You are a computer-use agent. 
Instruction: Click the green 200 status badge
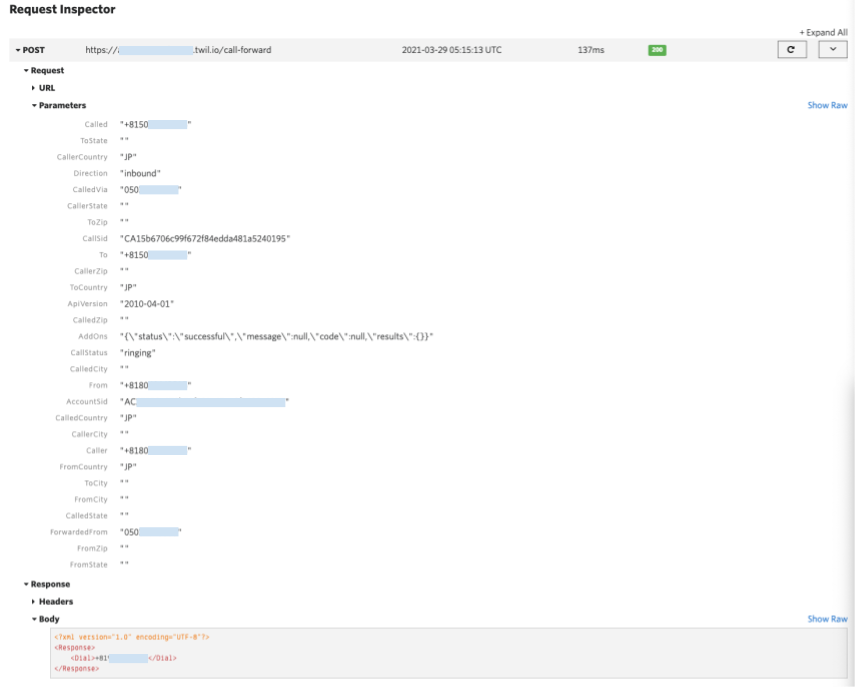657,50
